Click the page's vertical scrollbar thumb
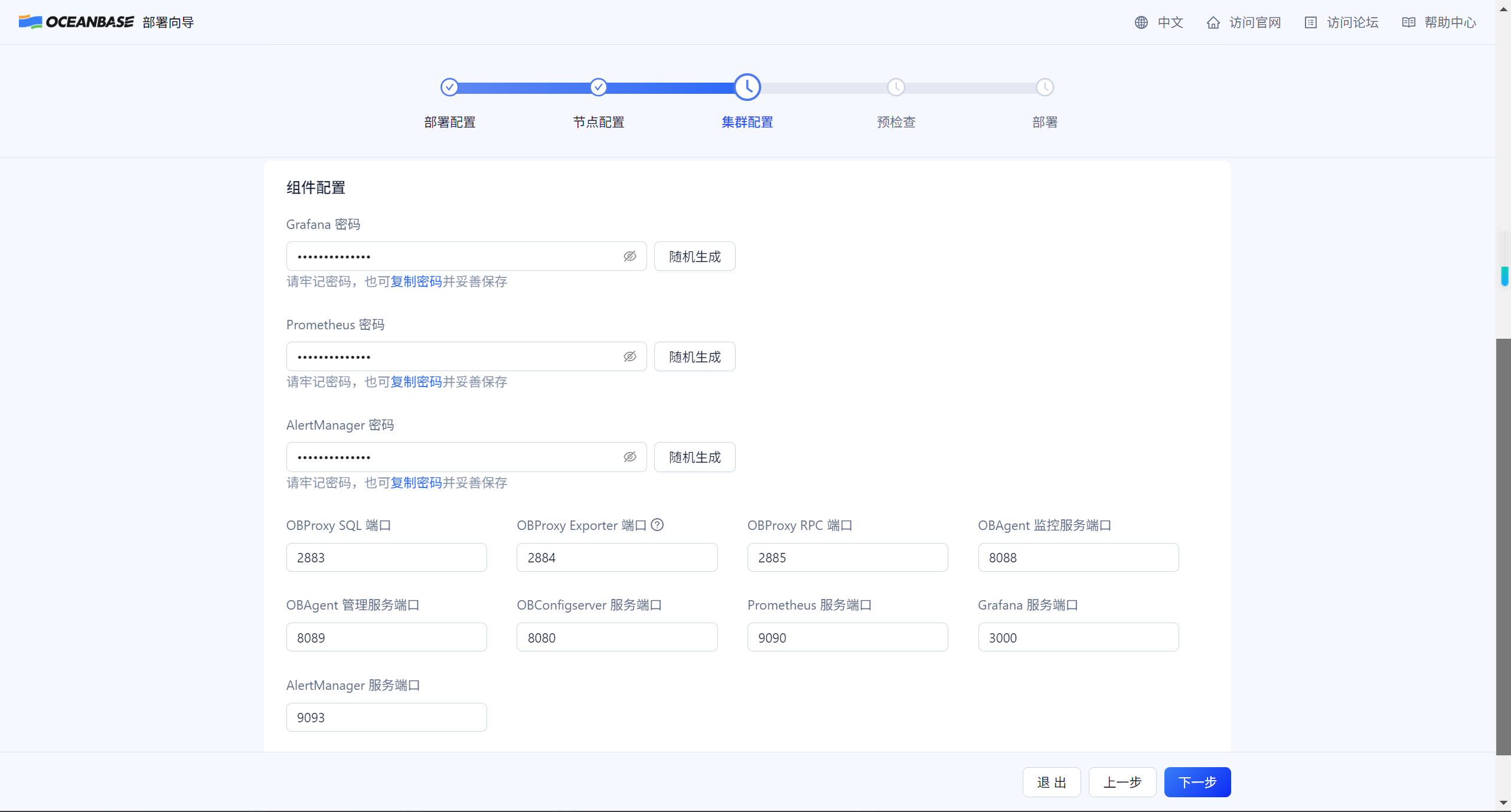The height and width of the screenshot is (812, 1511). coord(1503,546)
